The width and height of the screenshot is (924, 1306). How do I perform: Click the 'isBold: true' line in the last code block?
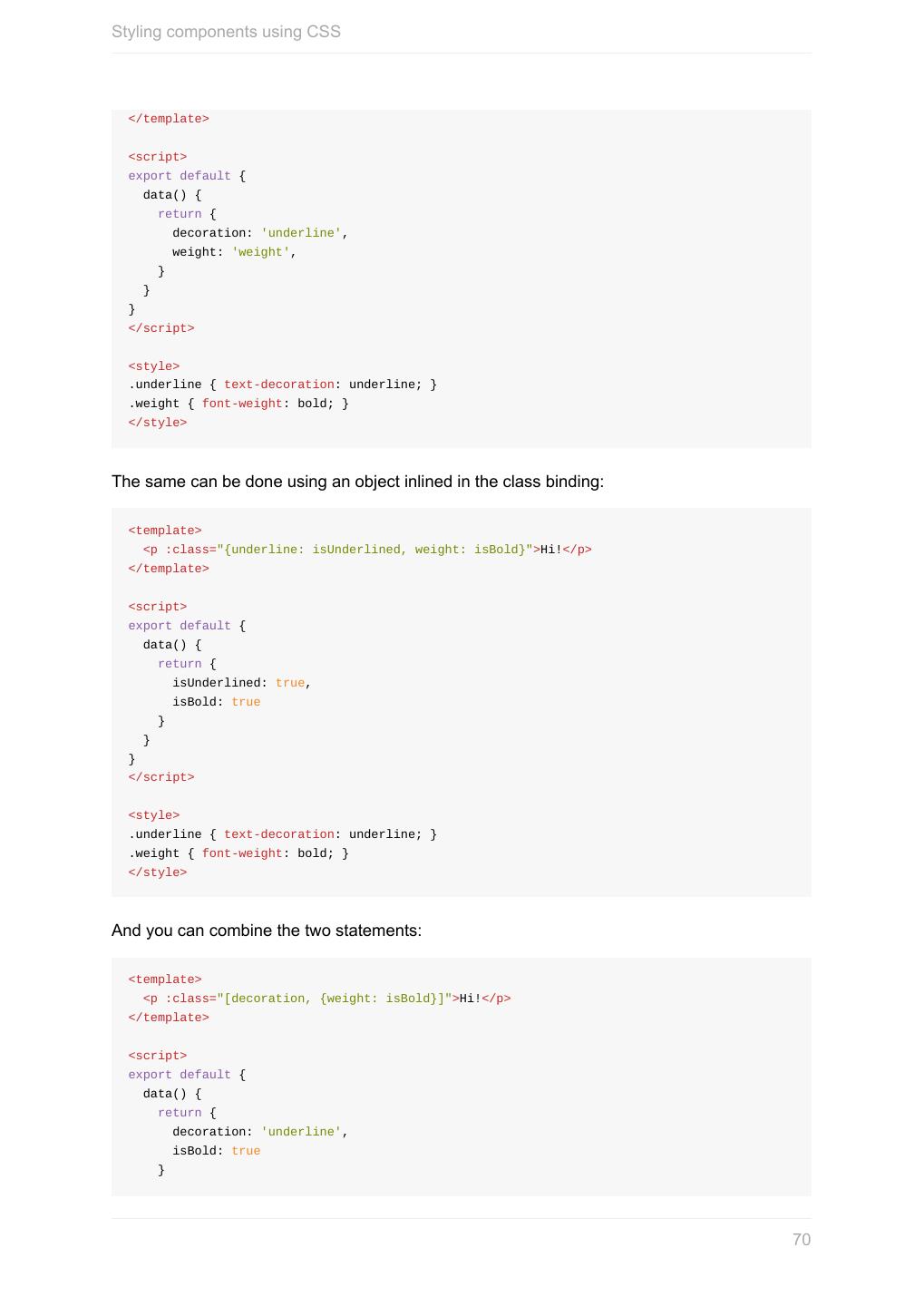[x=216, y=1151]
